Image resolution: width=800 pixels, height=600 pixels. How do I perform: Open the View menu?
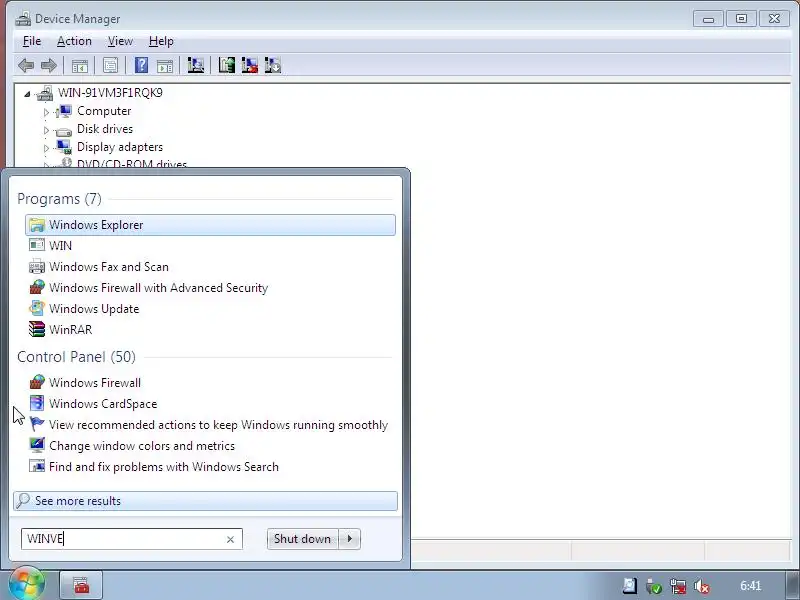[120, 41]
